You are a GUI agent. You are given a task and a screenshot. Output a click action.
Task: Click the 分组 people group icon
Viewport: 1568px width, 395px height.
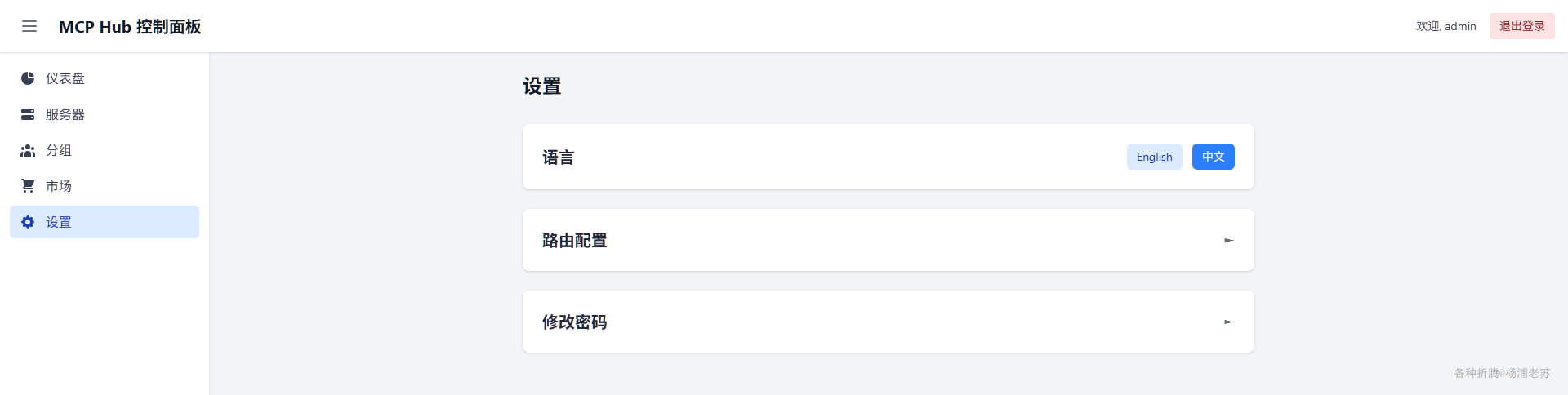pyautogui.click(x=28, y=150)
